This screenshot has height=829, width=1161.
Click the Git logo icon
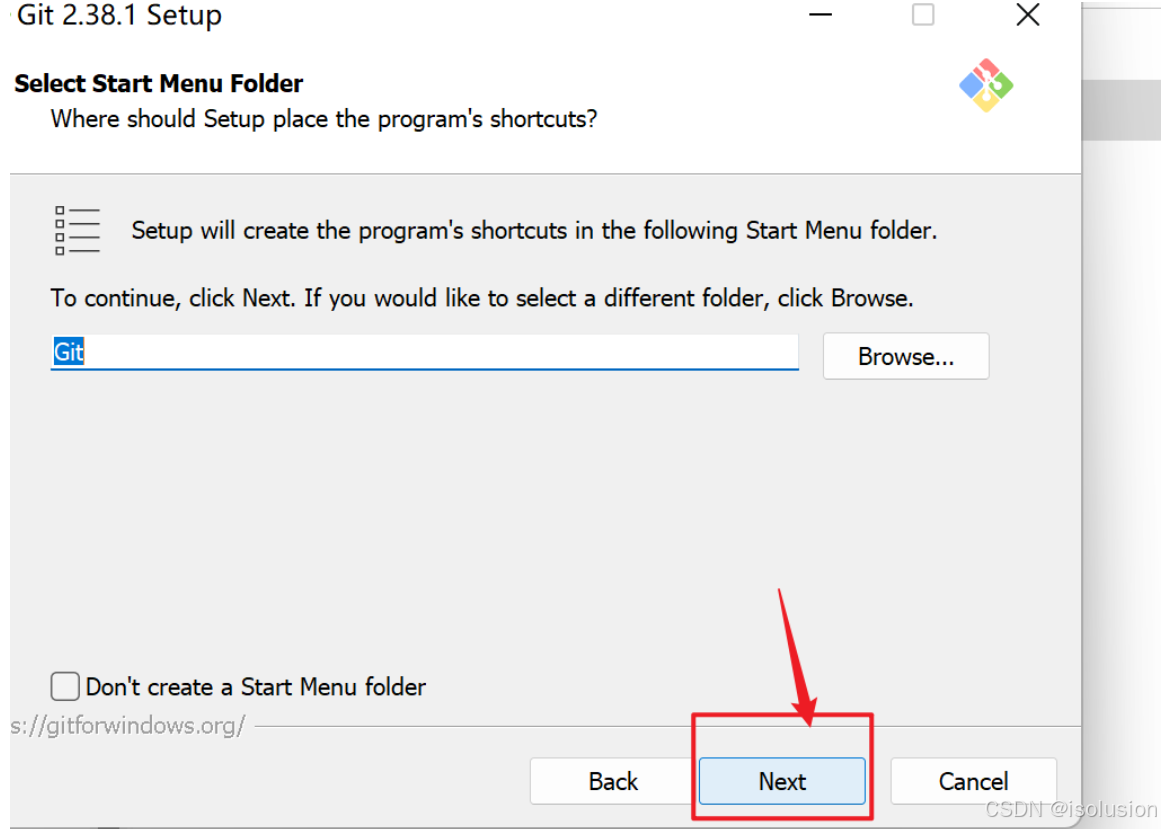pos(986,85)
